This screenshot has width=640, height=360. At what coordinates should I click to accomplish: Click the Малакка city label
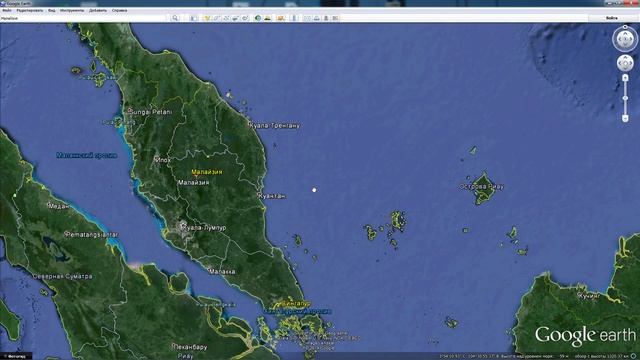point(222,271)
